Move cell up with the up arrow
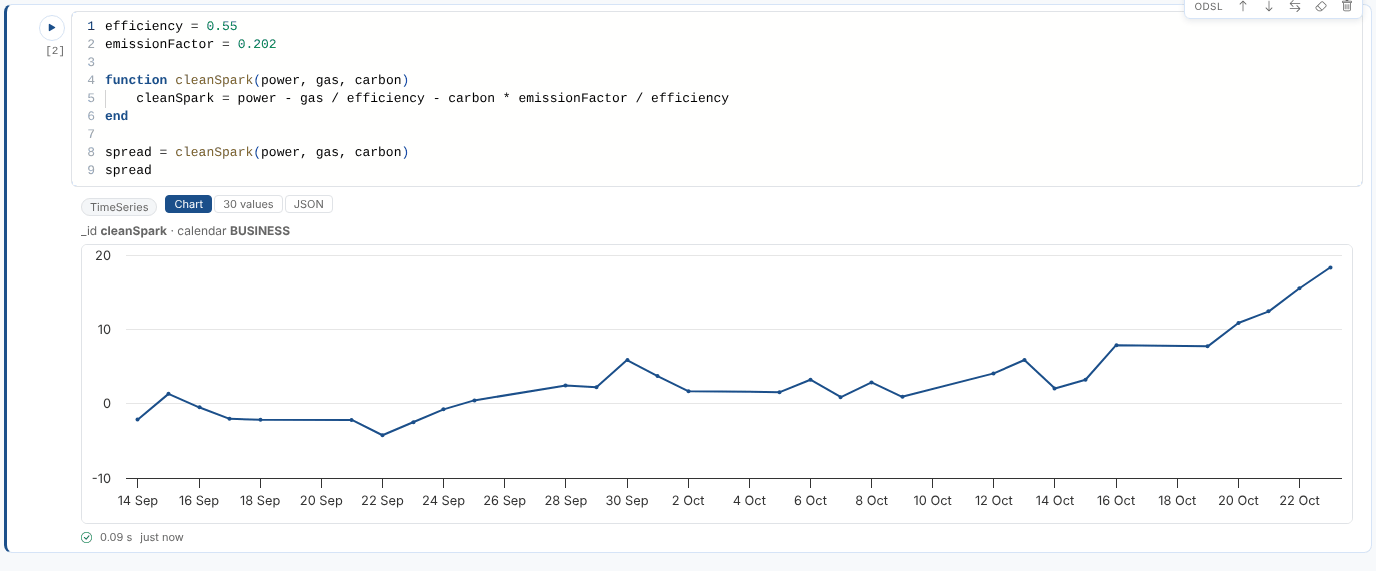 tap(1243, 6)
